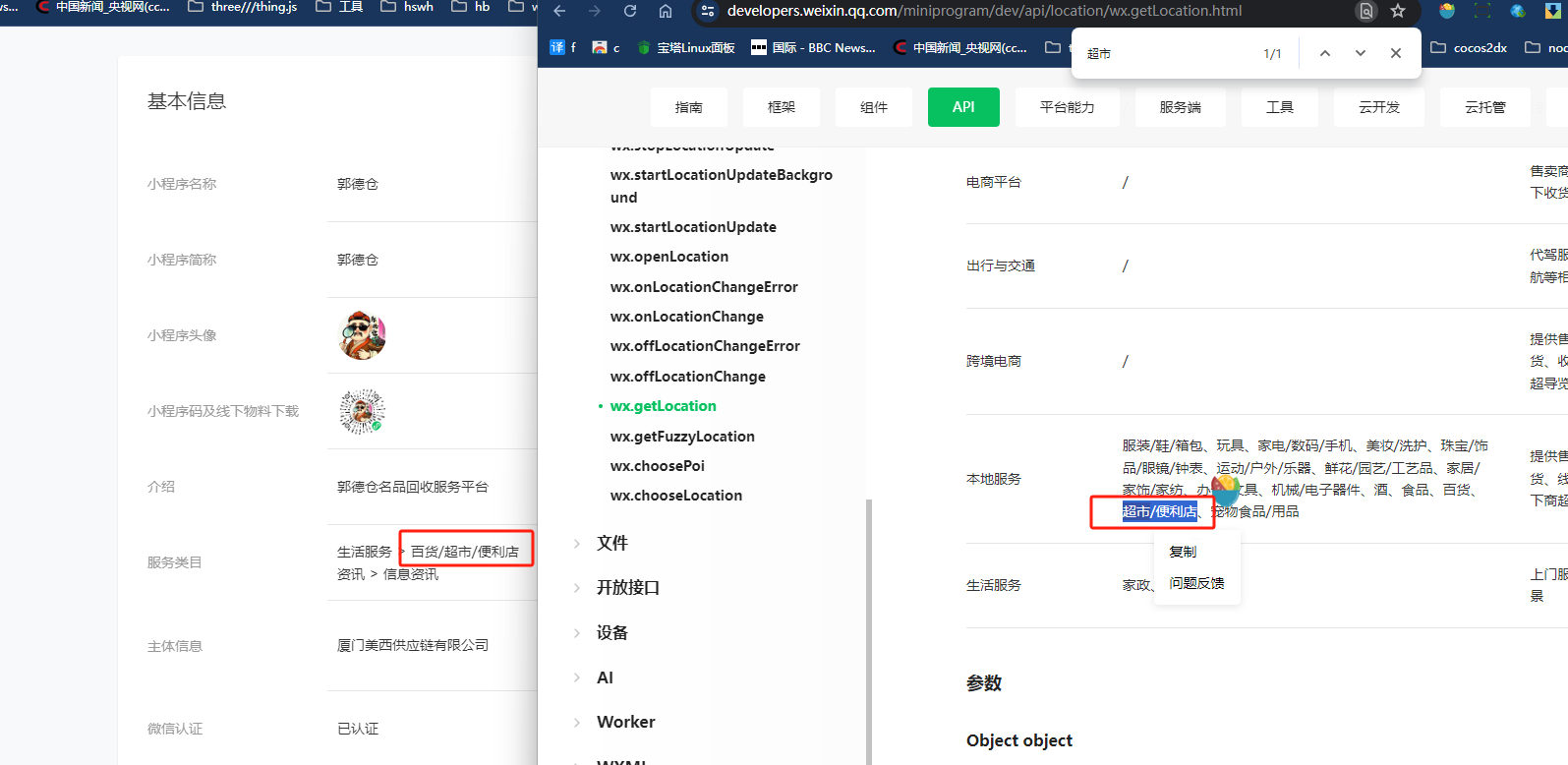Viewport: 1568px width, 765px height.
Task: Open wx.getFuzzyLocation in sidebar
Action: coord(682,437)
